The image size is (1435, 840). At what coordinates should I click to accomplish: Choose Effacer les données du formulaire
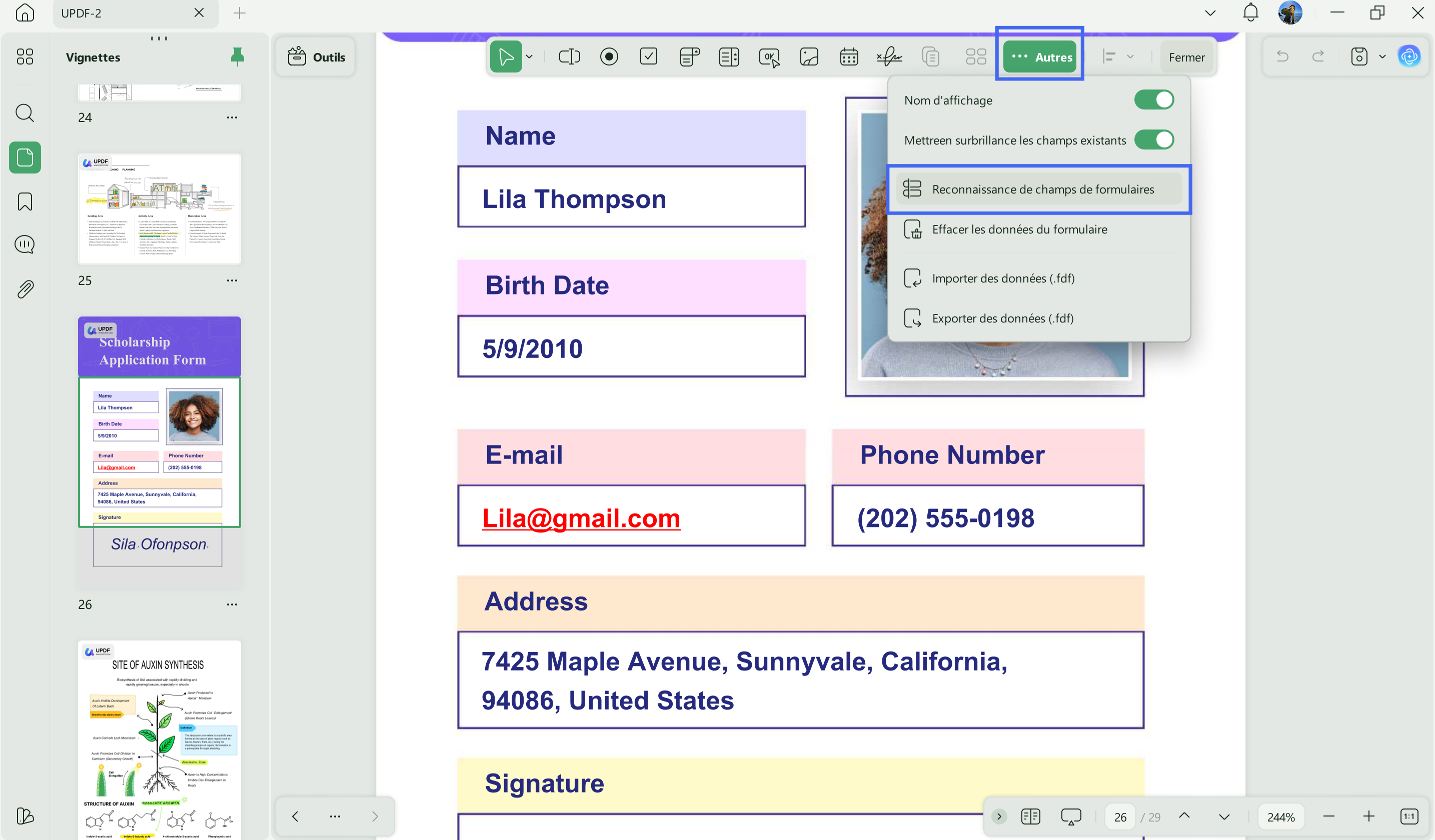(1039, 229)
